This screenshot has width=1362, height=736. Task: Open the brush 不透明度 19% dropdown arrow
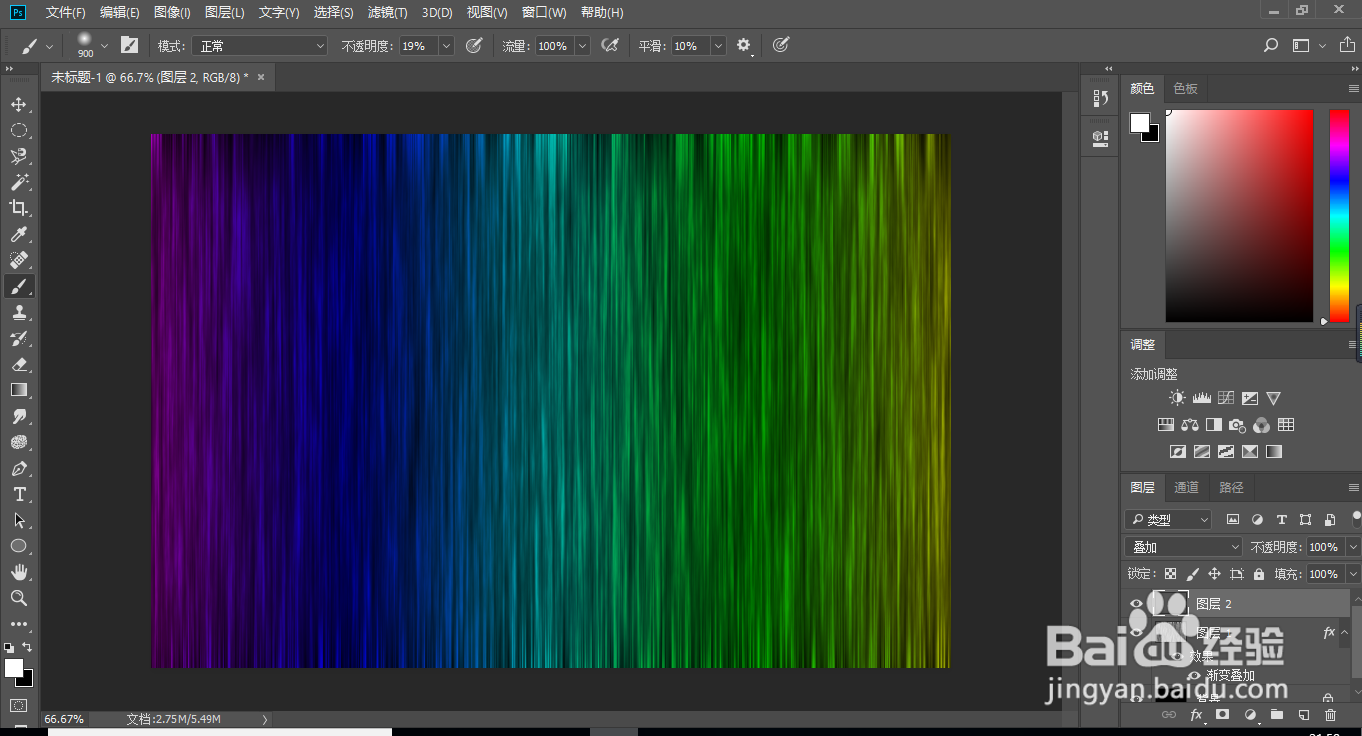[446, 46]
